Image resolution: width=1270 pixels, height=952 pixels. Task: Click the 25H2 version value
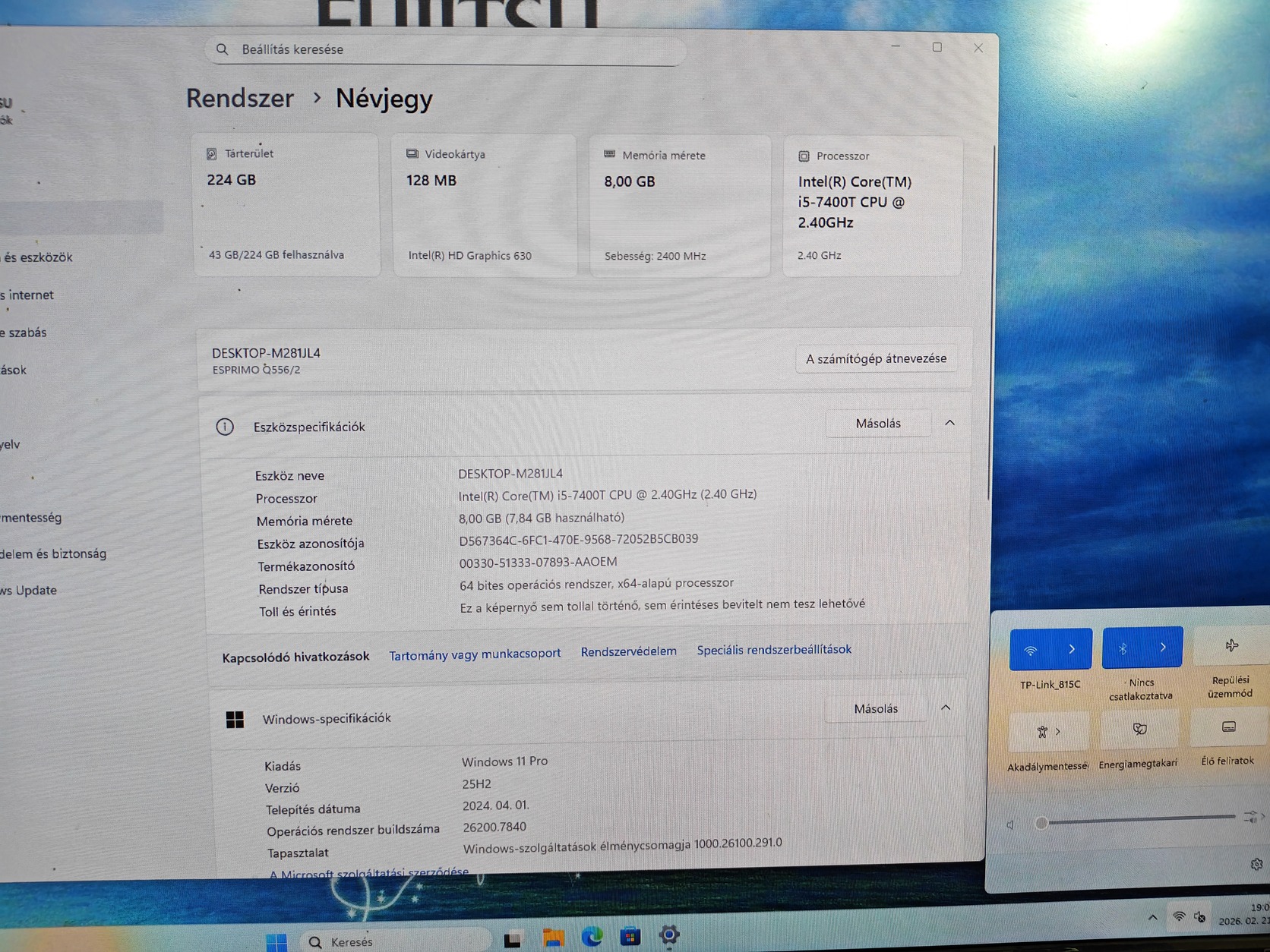pyautogui.click(x=477, y=784)
